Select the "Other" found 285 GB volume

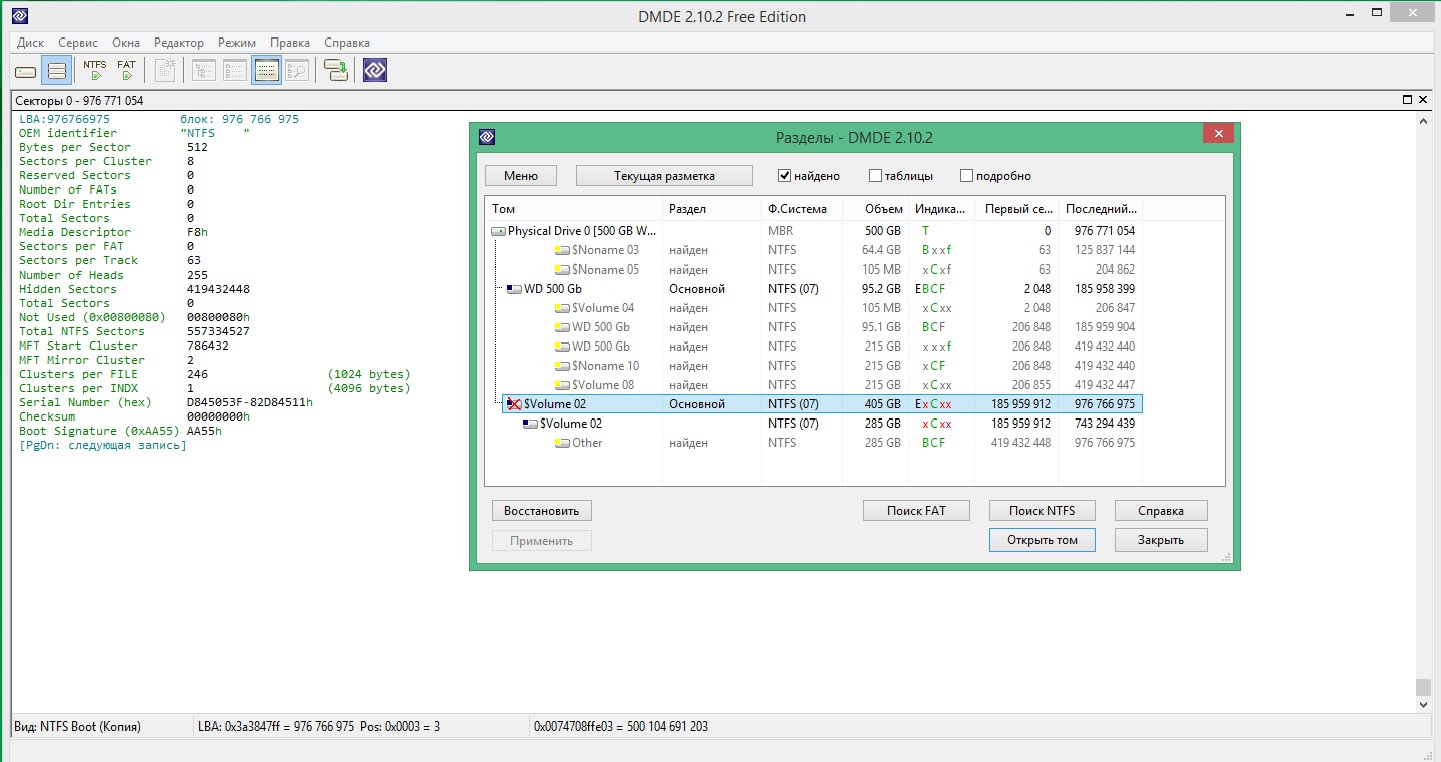[587, 443]
